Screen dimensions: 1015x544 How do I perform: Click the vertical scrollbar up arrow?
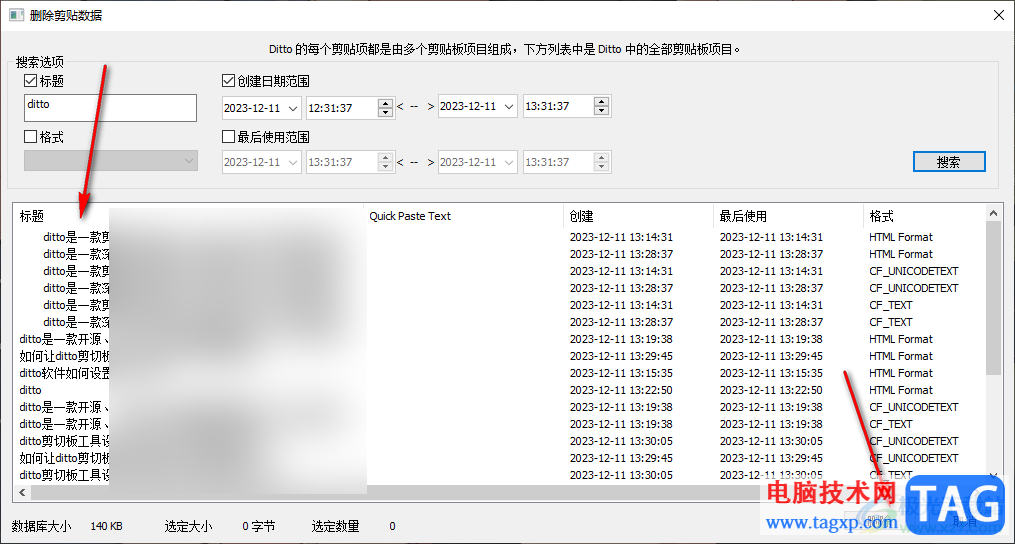pyautogui.click(x=993, y=212)
